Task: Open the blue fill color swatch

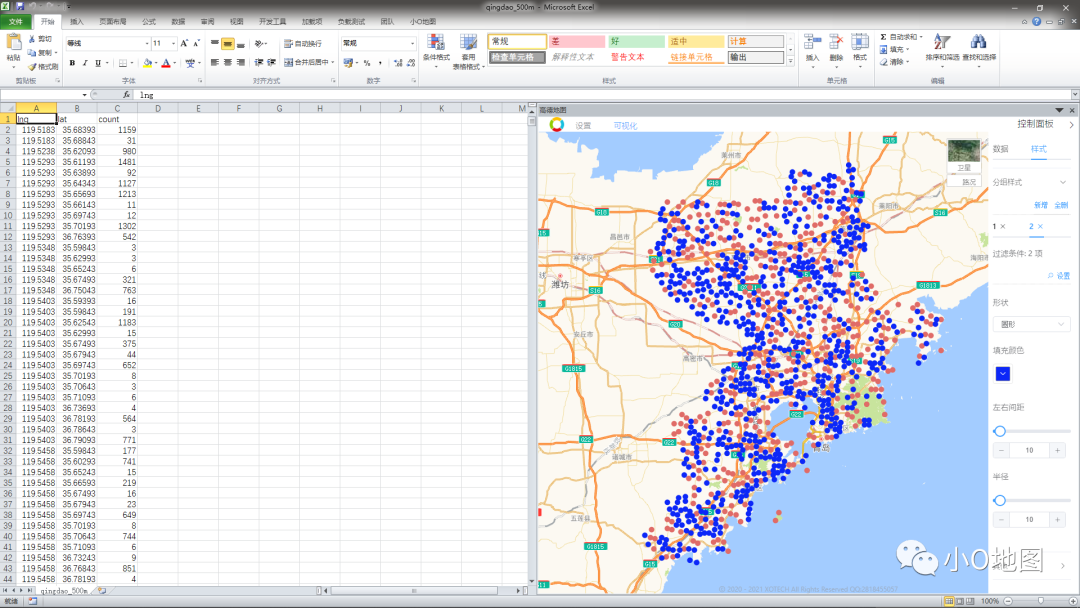Action: pos(1002,374)
